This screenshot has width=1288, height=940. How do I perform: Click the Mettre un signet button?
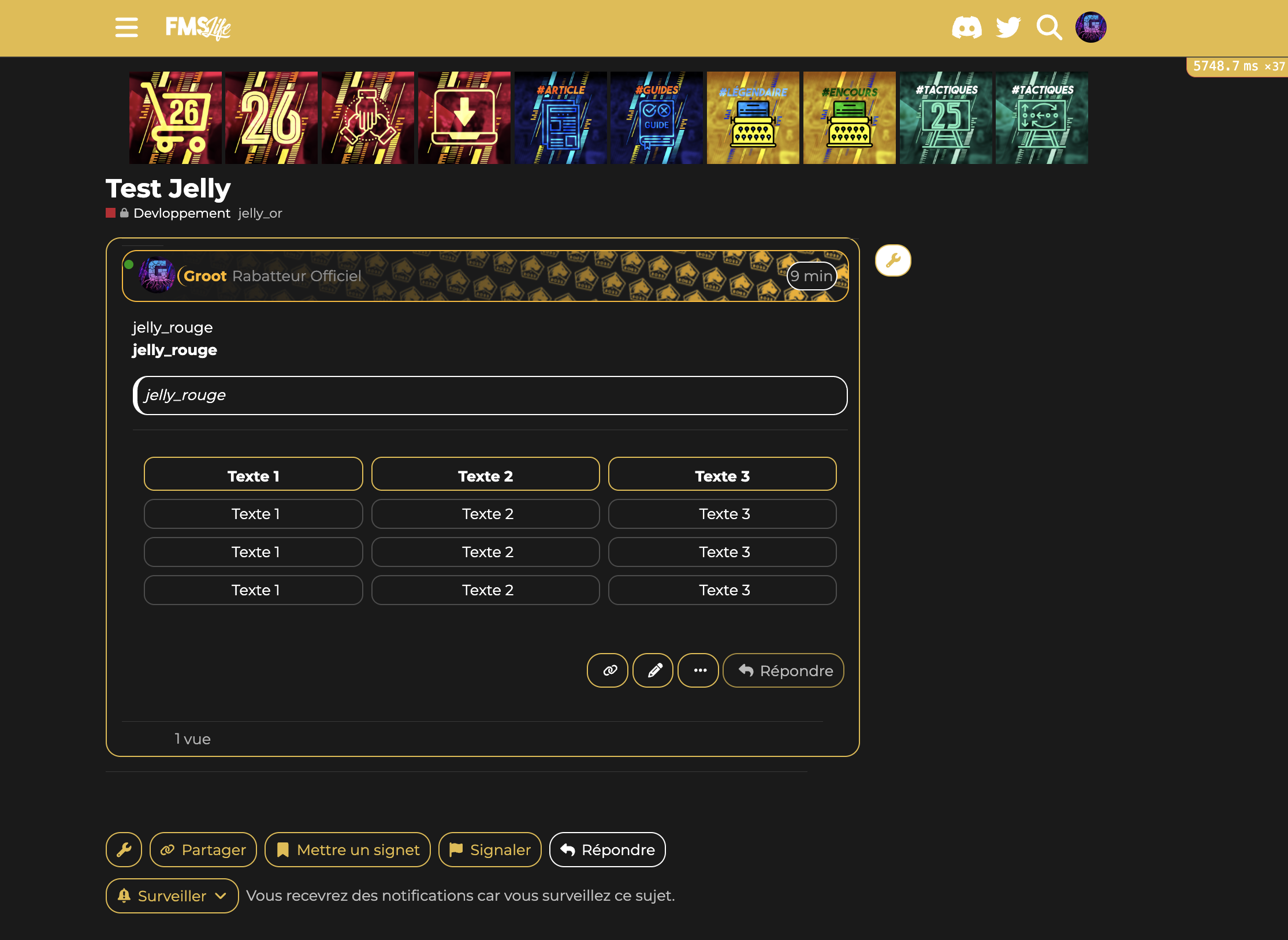point(348,849)
